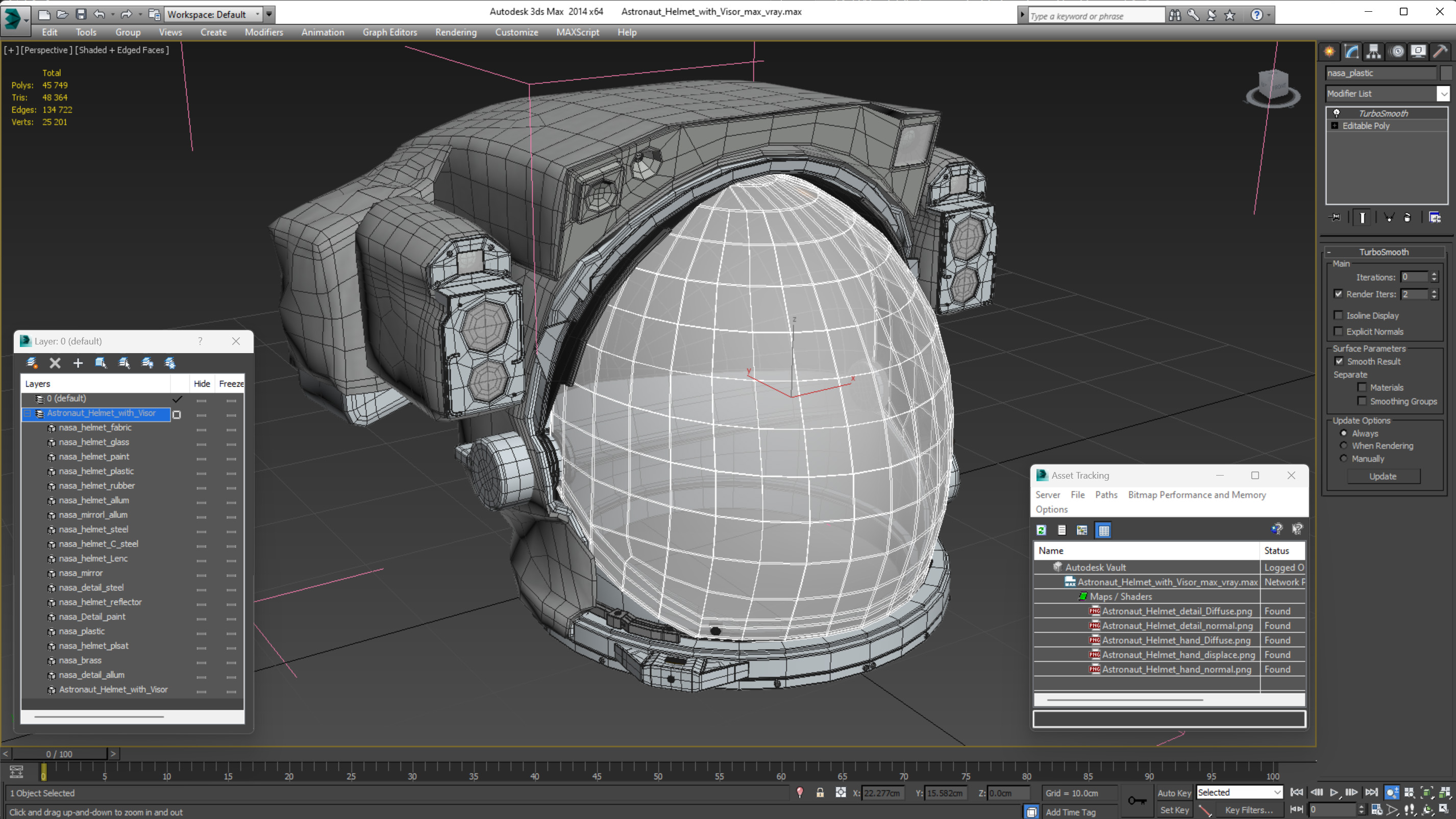Open the Display command panel tab
This screenshot has height=819, width=1456.
tap(1418, 52)
